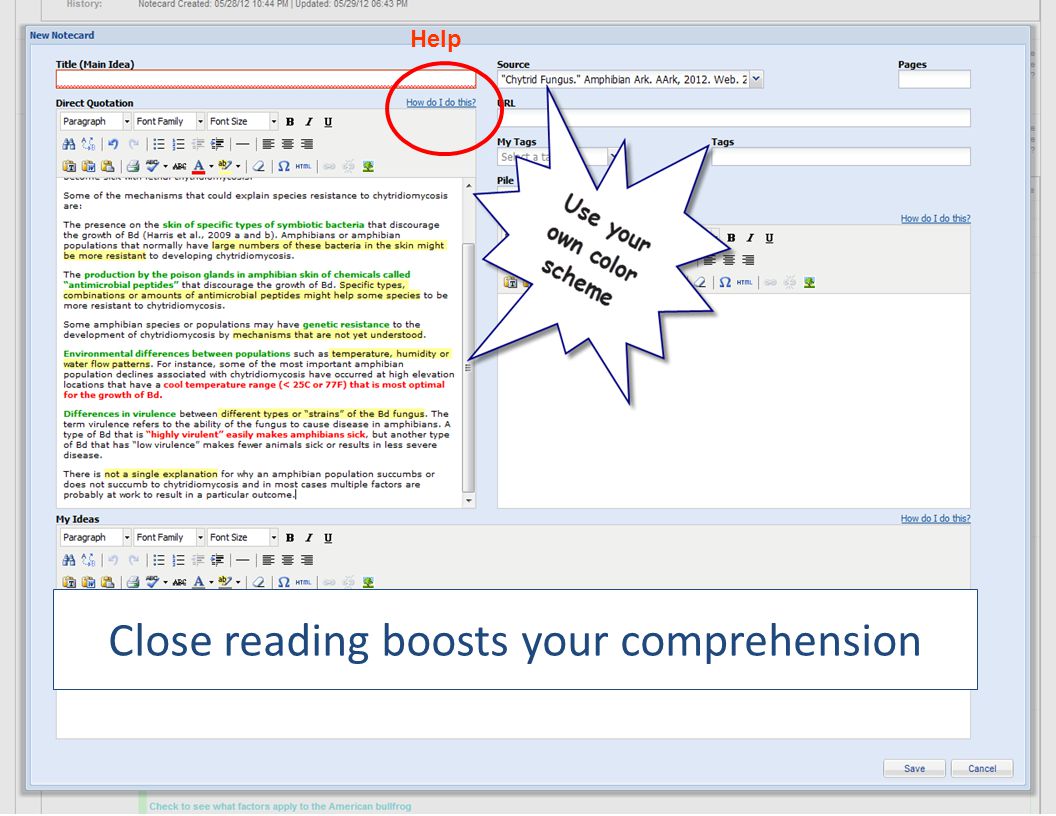The width and height of the screenshot is (1056, 816).
Task: Cancel the new notecard
Action: click(982, 768)
